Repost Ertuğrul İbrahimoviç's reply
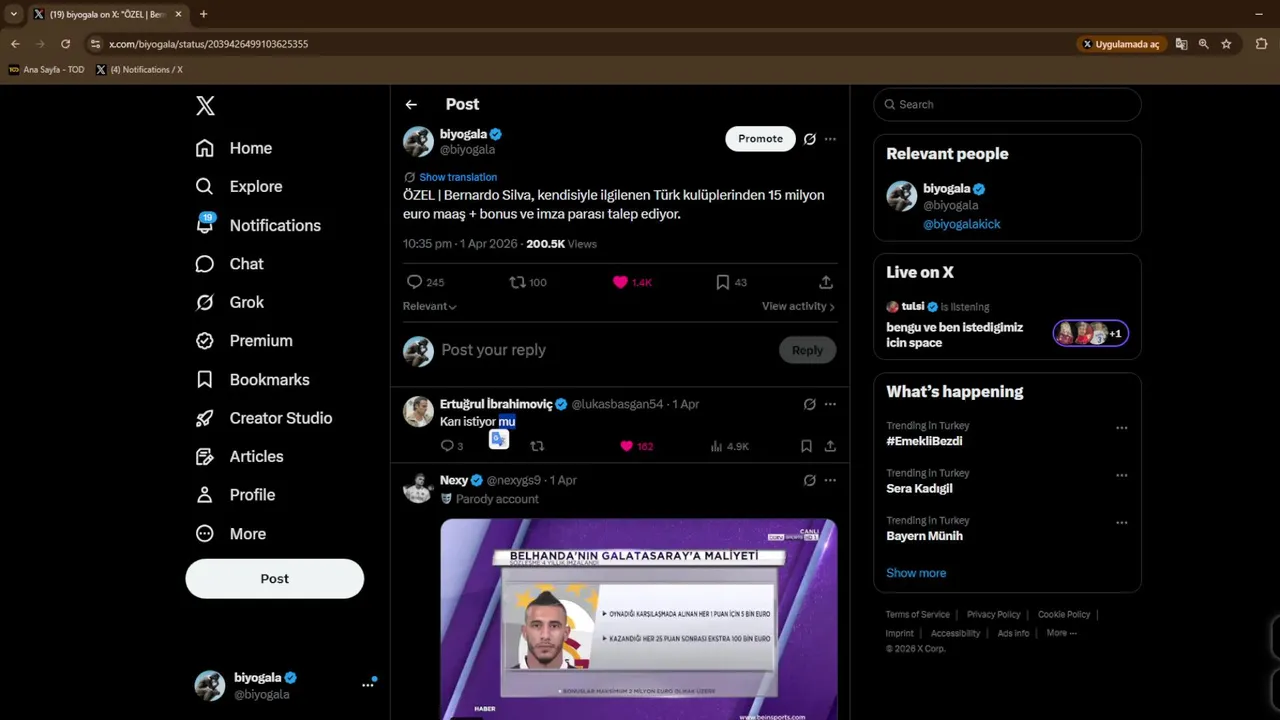Viewport: 1280px width, 720px height. [x=537, y=446]
